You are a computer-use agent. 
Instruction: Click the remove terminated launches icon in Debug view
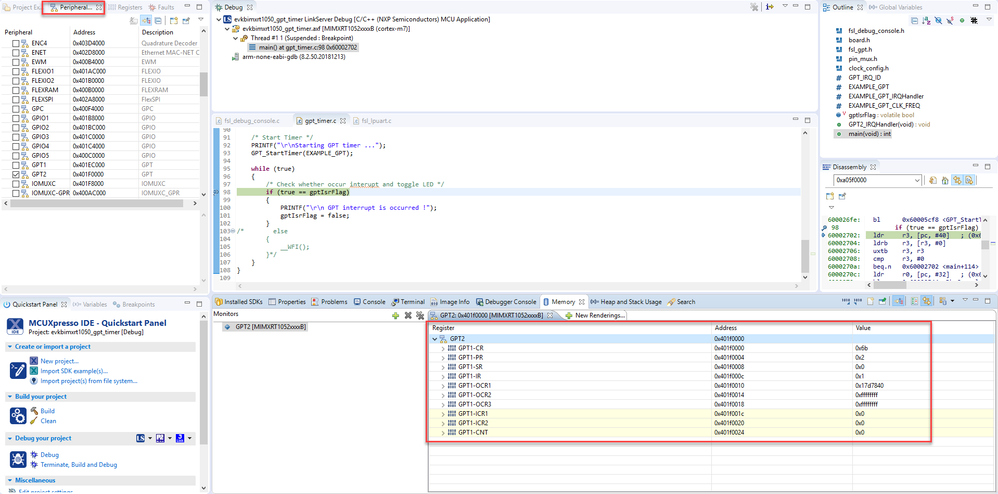point(754,6)
